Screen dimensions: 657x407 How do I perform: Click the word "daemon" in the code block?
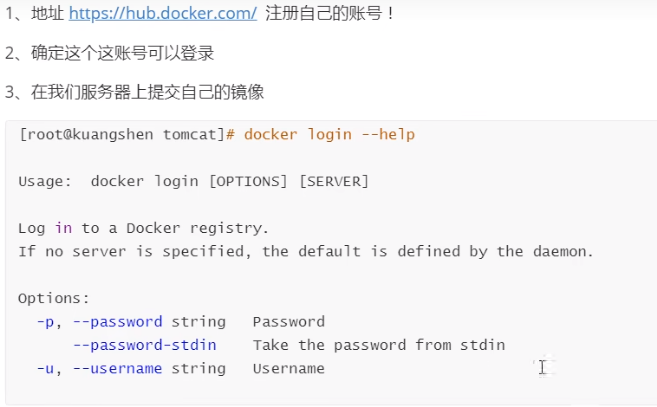[560, 251]
